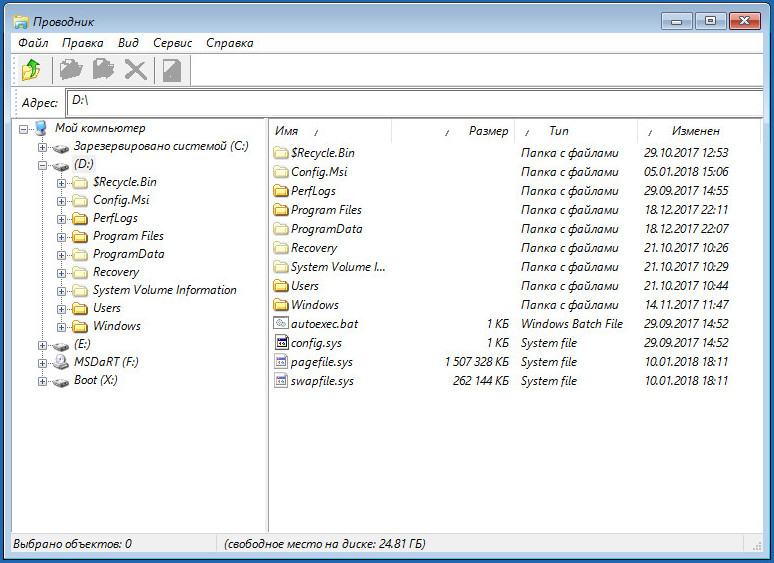The image size is (774, 563).
Task: Expand the ProgramData tree node
Action: click(x=61, y=255)
